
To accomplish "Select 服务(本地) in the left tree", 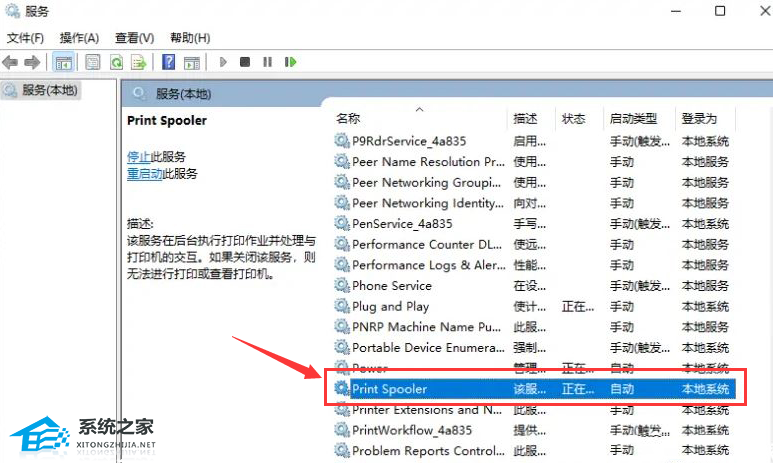I will (x=49, y=90).
